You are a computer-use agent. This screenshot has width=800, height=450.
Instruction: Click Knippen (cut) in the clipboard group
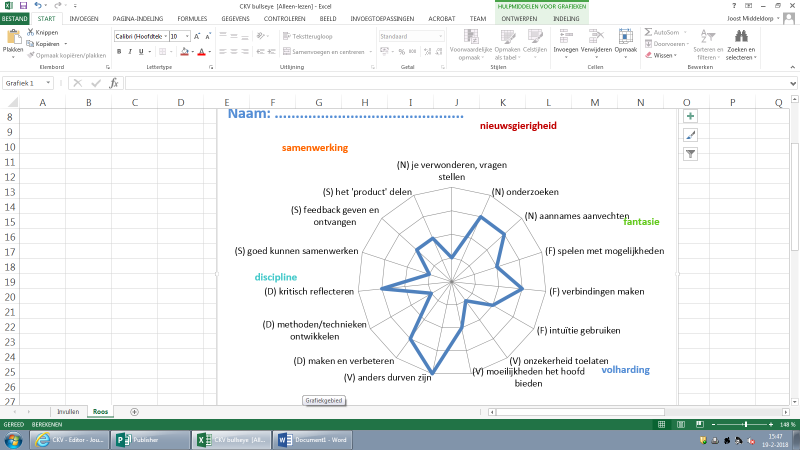coord(43,32)
